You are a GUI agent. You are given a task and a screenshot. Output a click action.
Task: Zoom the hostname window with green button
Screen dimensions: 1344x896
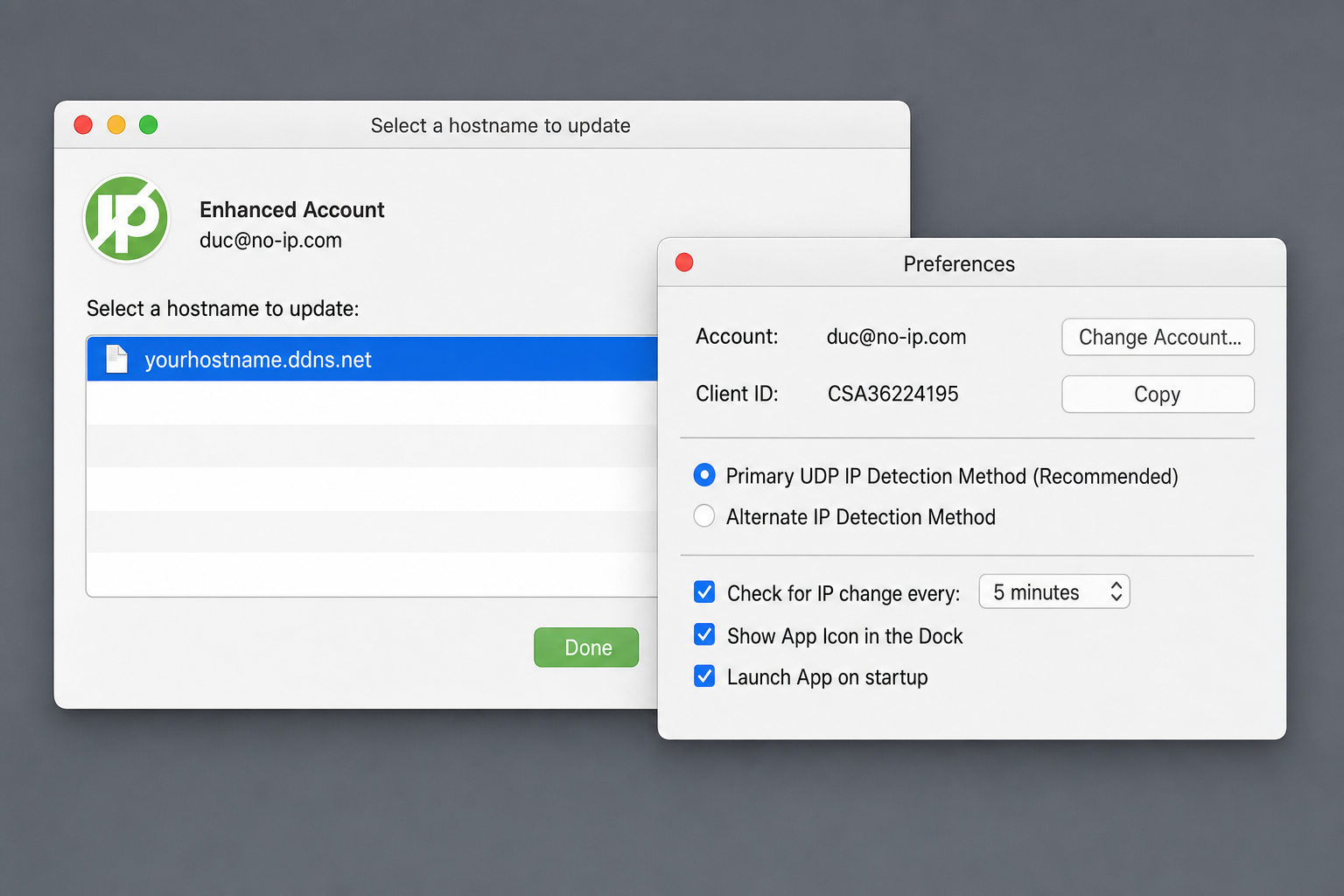tap(149, 125)
